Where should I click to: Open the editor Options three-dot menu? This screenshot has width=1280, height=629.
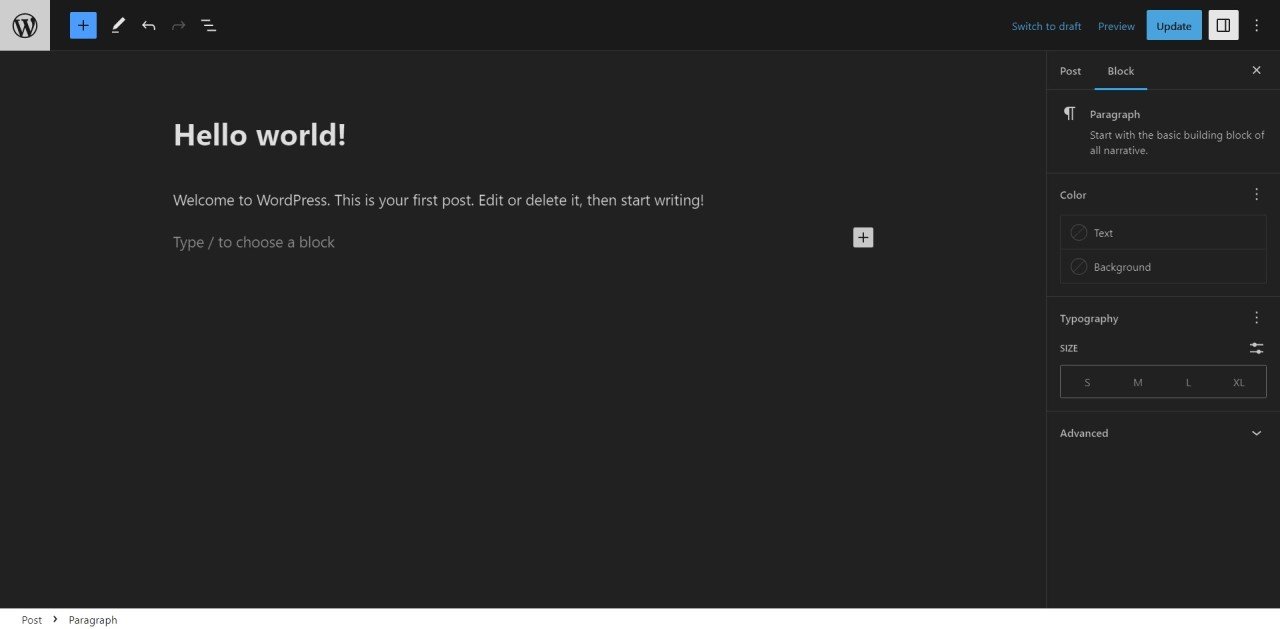(x=1256, y=25)
